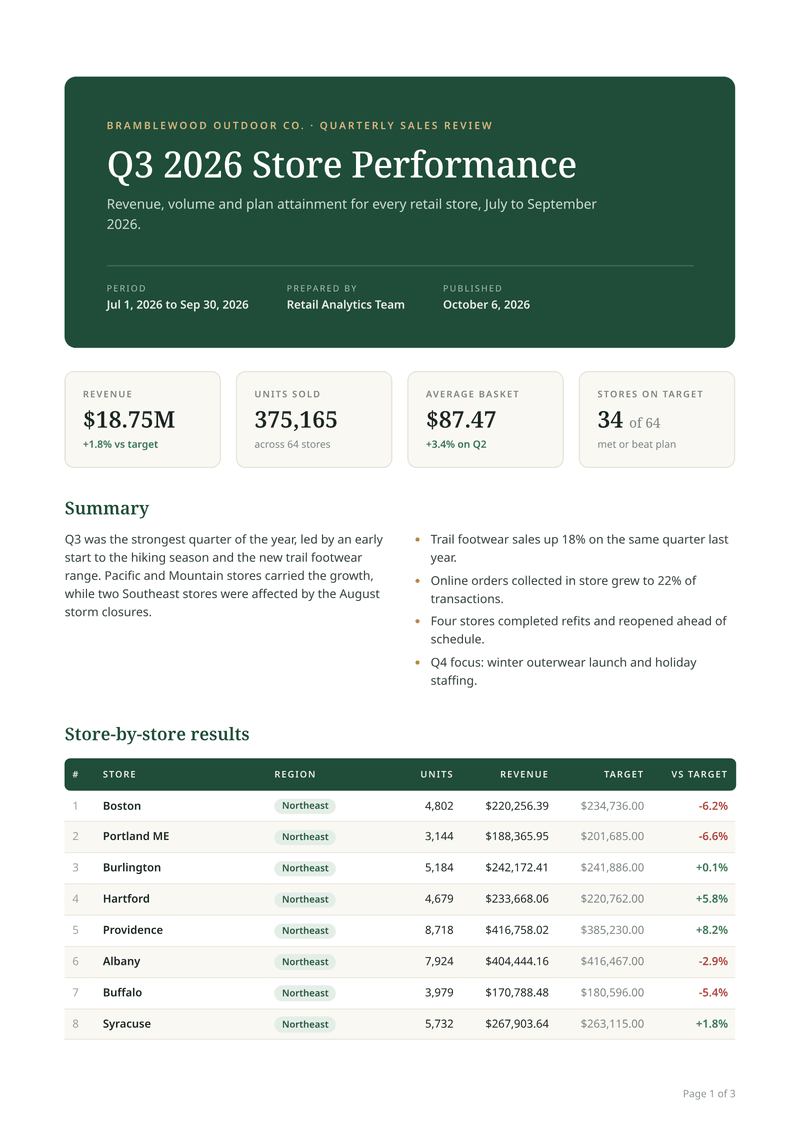The width and height of the screenshot is (800, 1132).
Task: Click Providence's units "8,718"
Action: click(439, 930)
